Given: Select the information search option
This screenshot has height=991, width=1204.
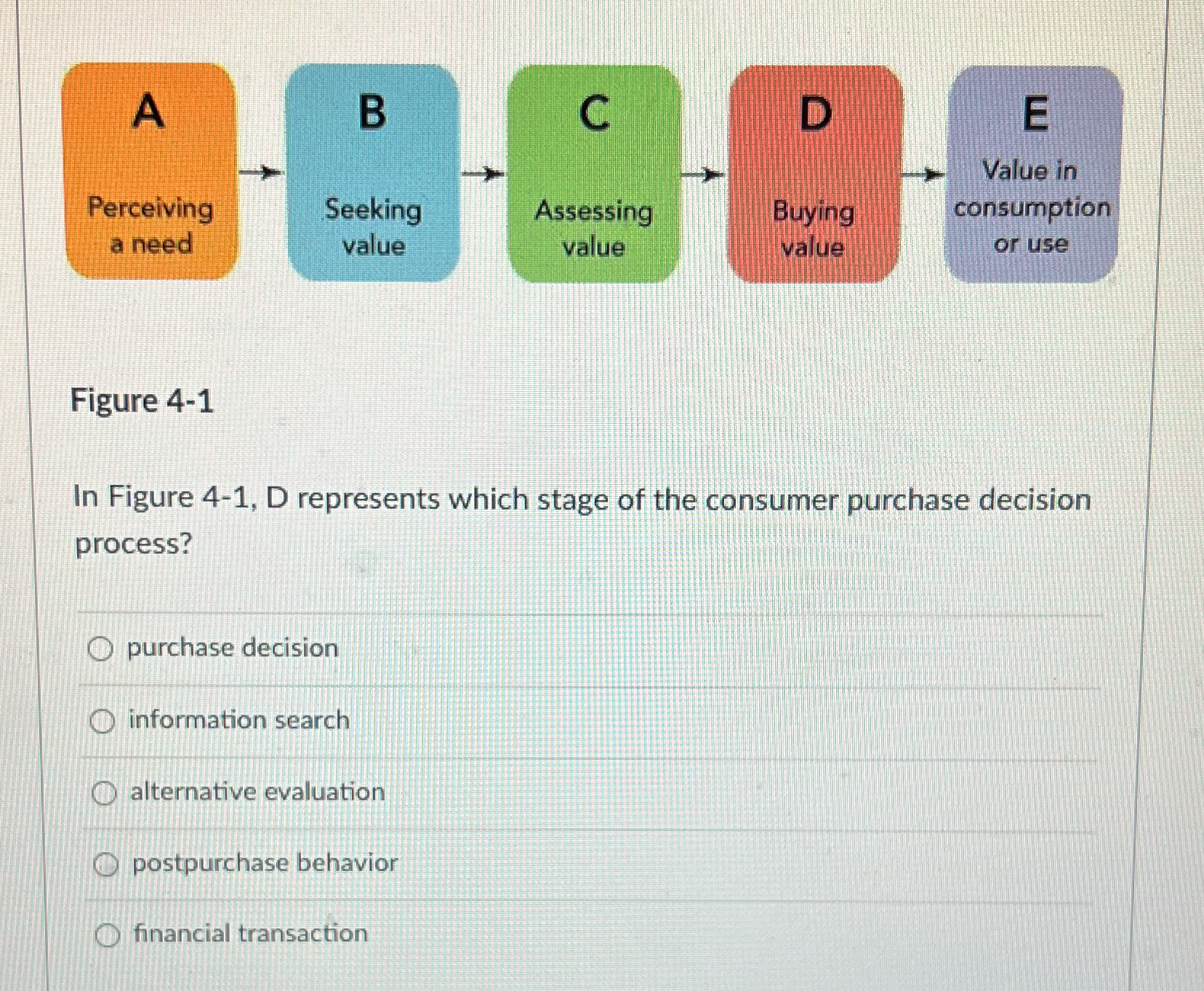Looking at the screenshot, I should pos(103,721).
